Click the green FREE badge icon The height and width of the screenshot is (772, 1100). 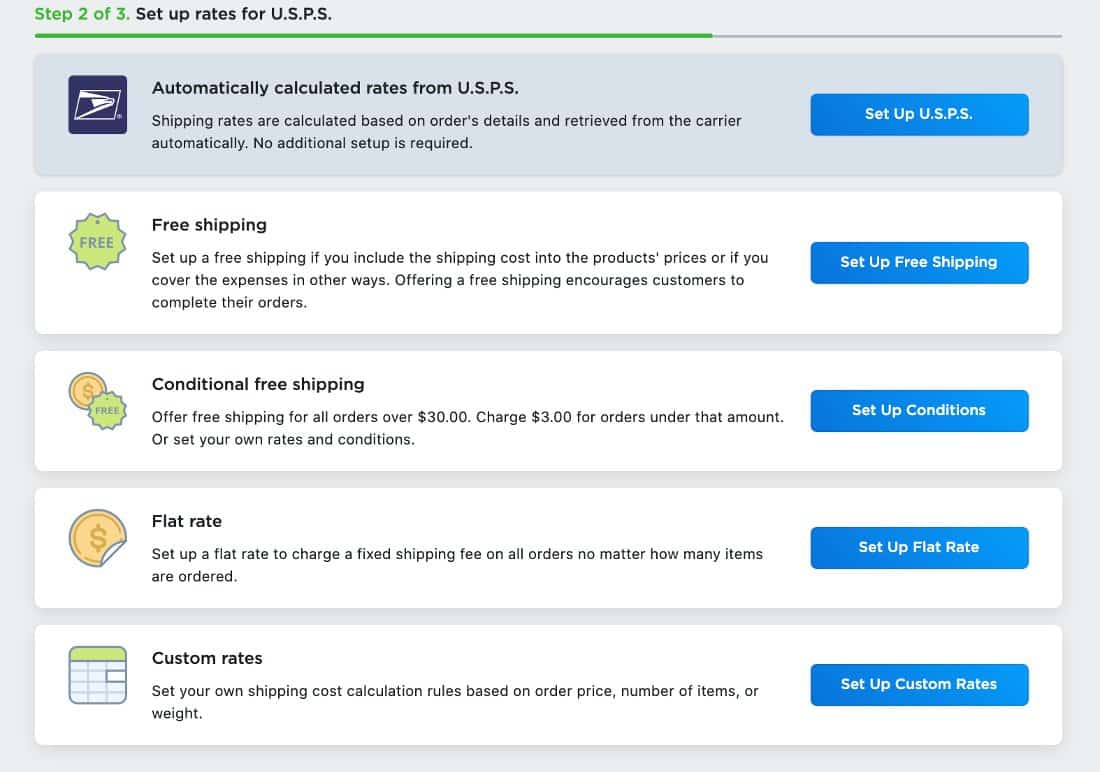[98, 241]
